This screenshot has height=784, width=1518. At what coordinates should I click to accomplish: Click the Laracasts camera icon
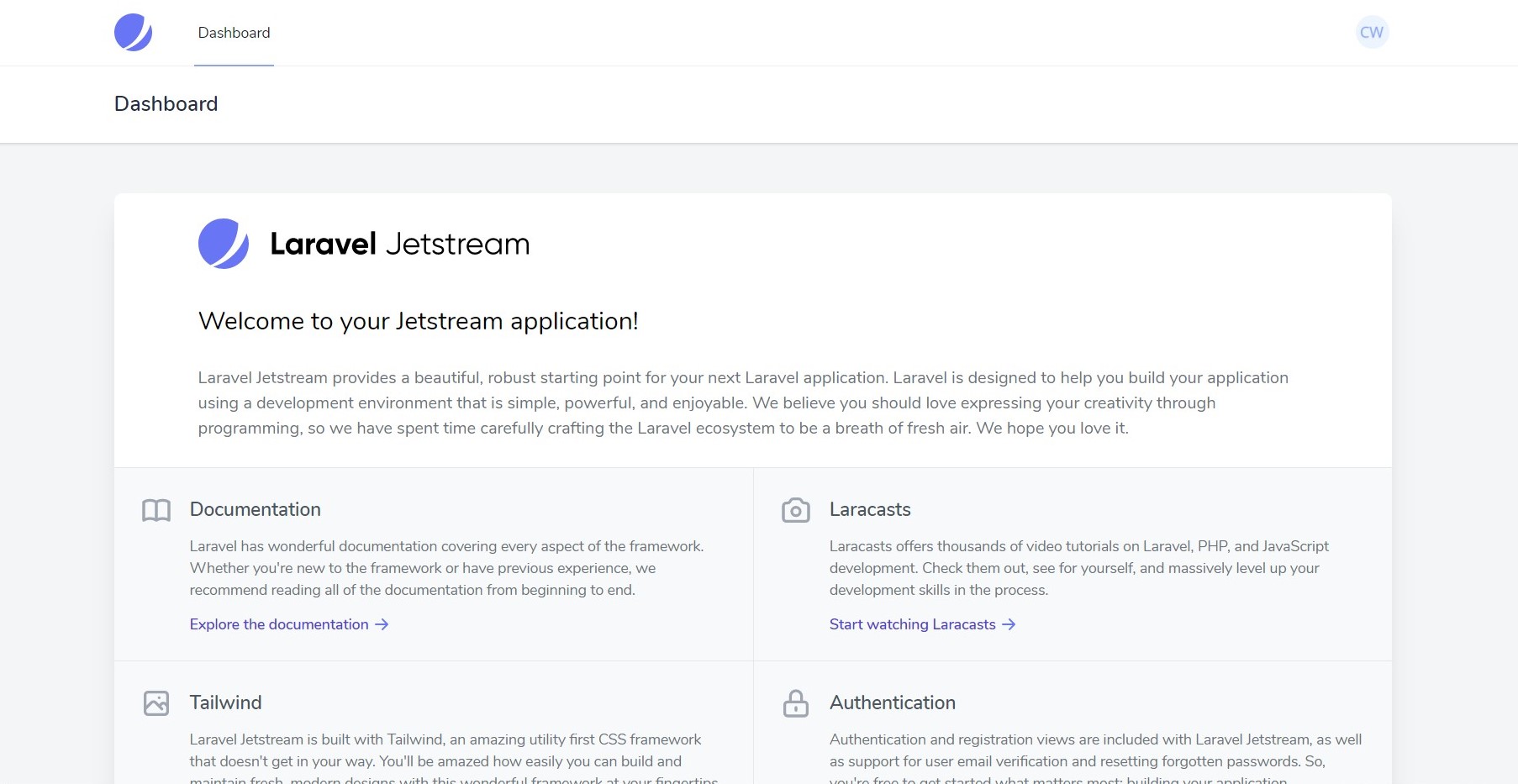(x=795, y=510)
